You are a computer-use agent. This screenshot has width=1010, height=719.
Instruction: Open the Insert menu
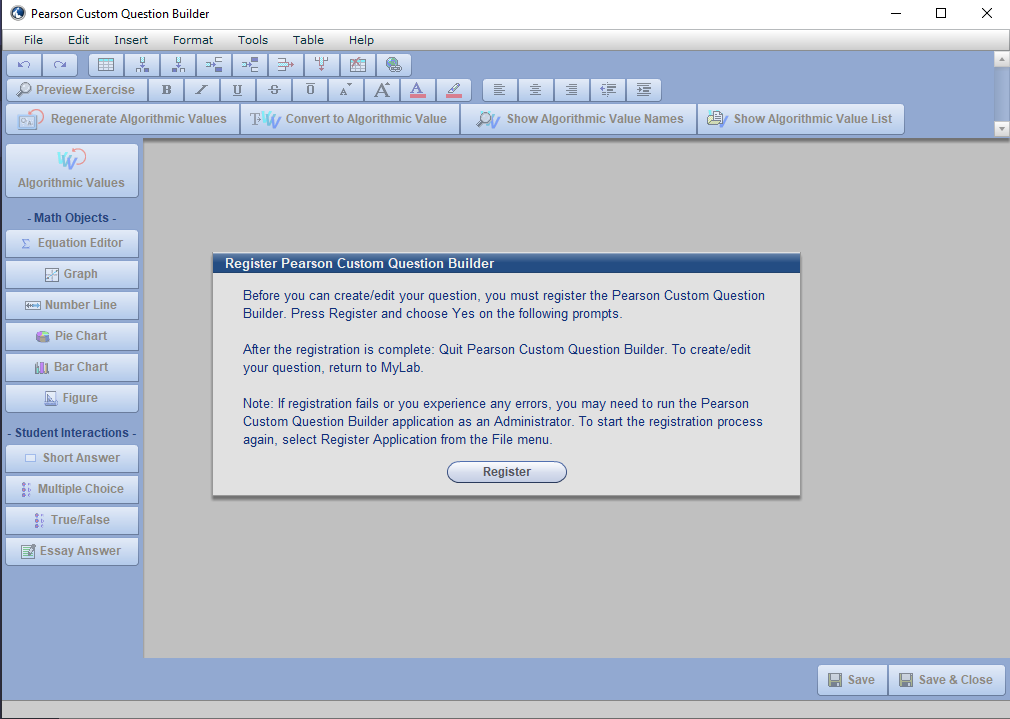131,40
